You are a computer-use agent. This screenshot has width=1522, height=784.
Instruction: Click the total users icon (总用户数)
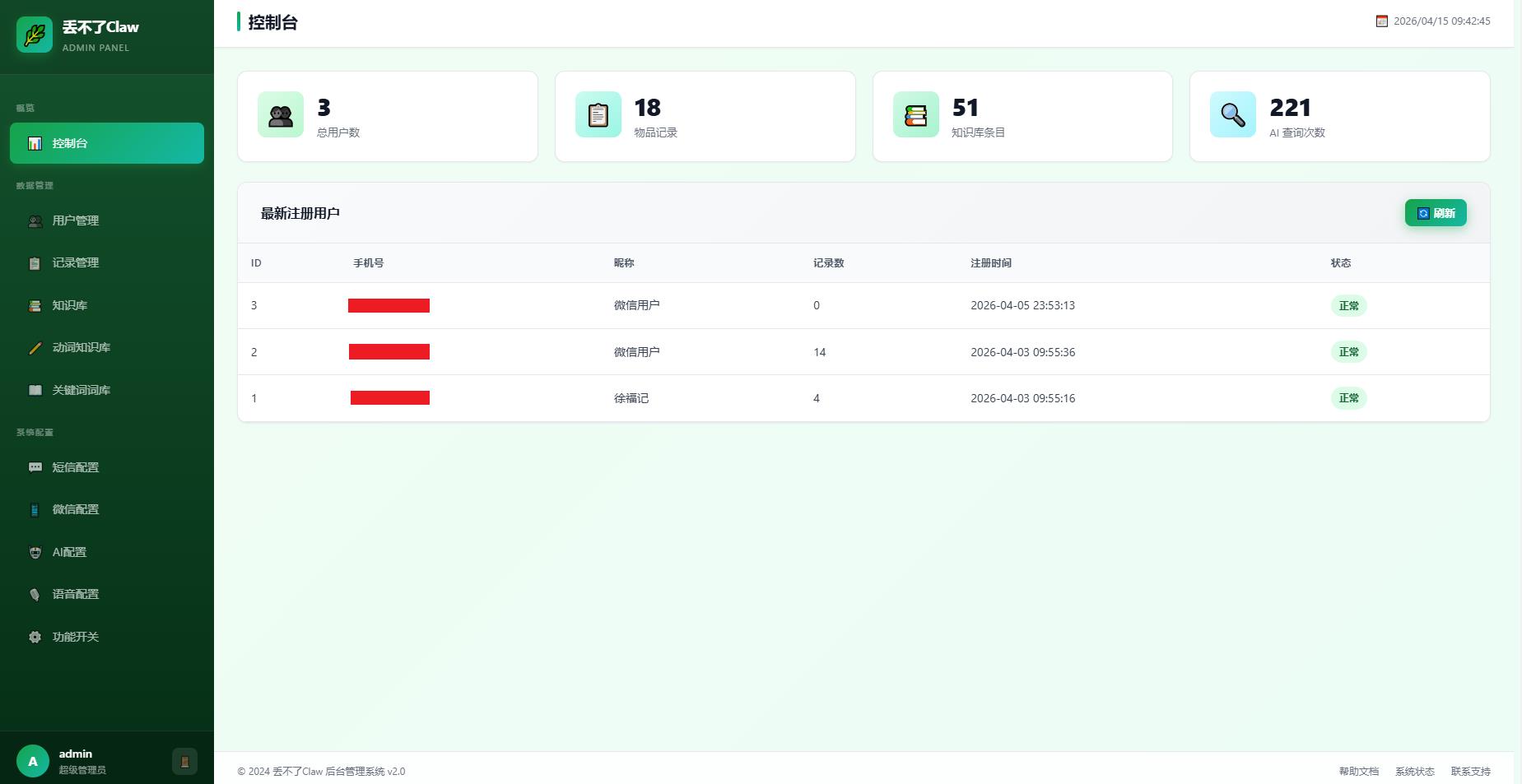[281, 115]
